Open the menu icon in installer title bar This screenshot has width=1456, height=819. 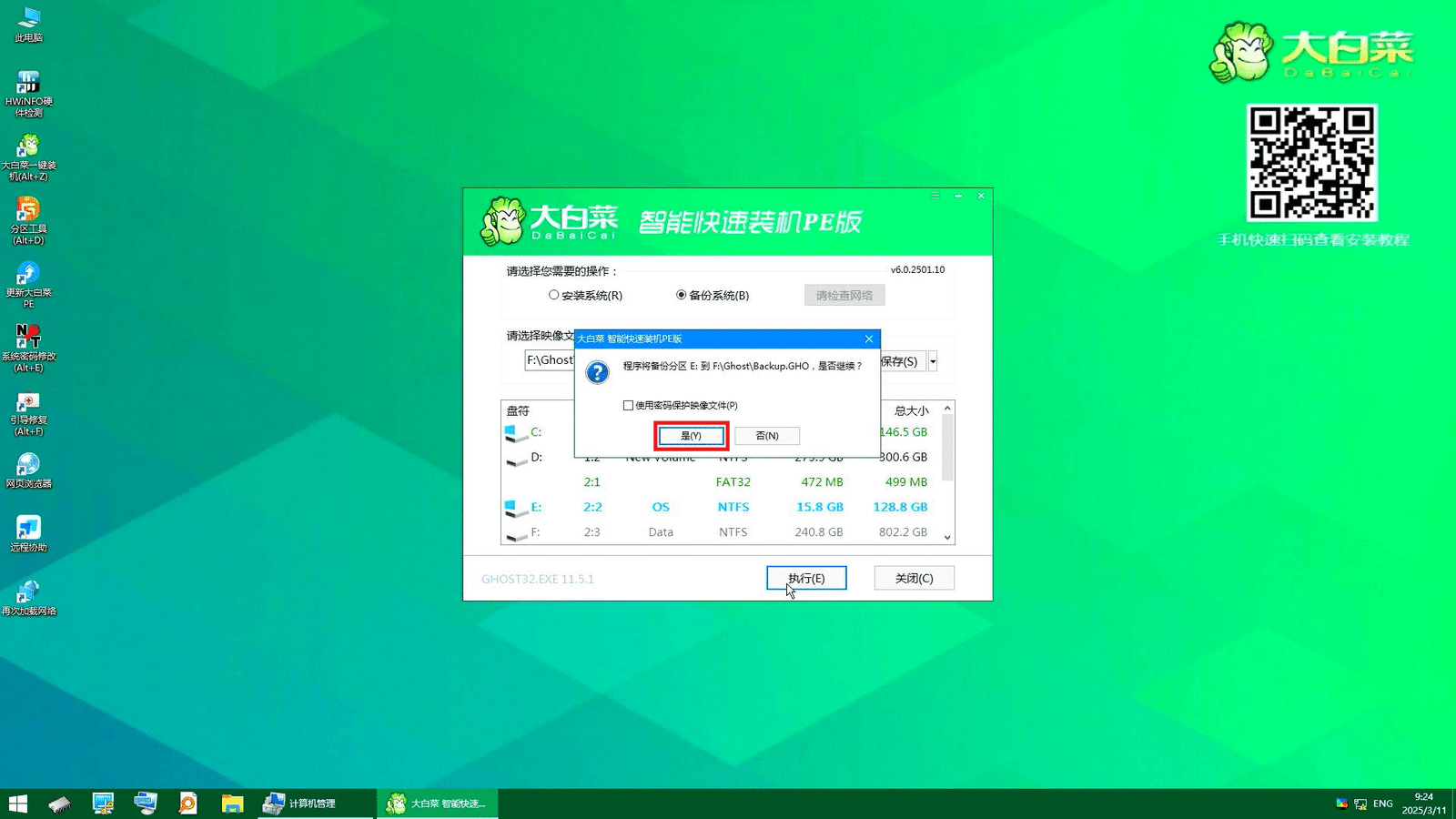point(935,196)
